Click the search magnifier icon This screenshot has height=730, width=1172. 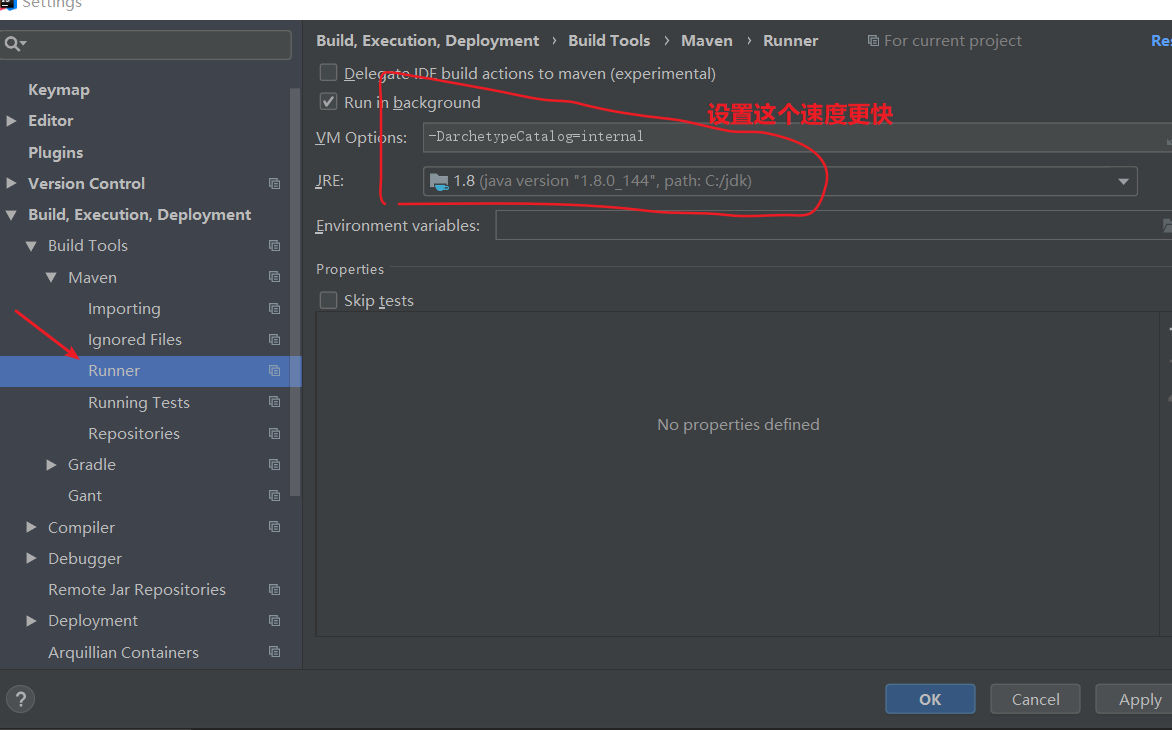pyautogui.click(x=13, y=44)
